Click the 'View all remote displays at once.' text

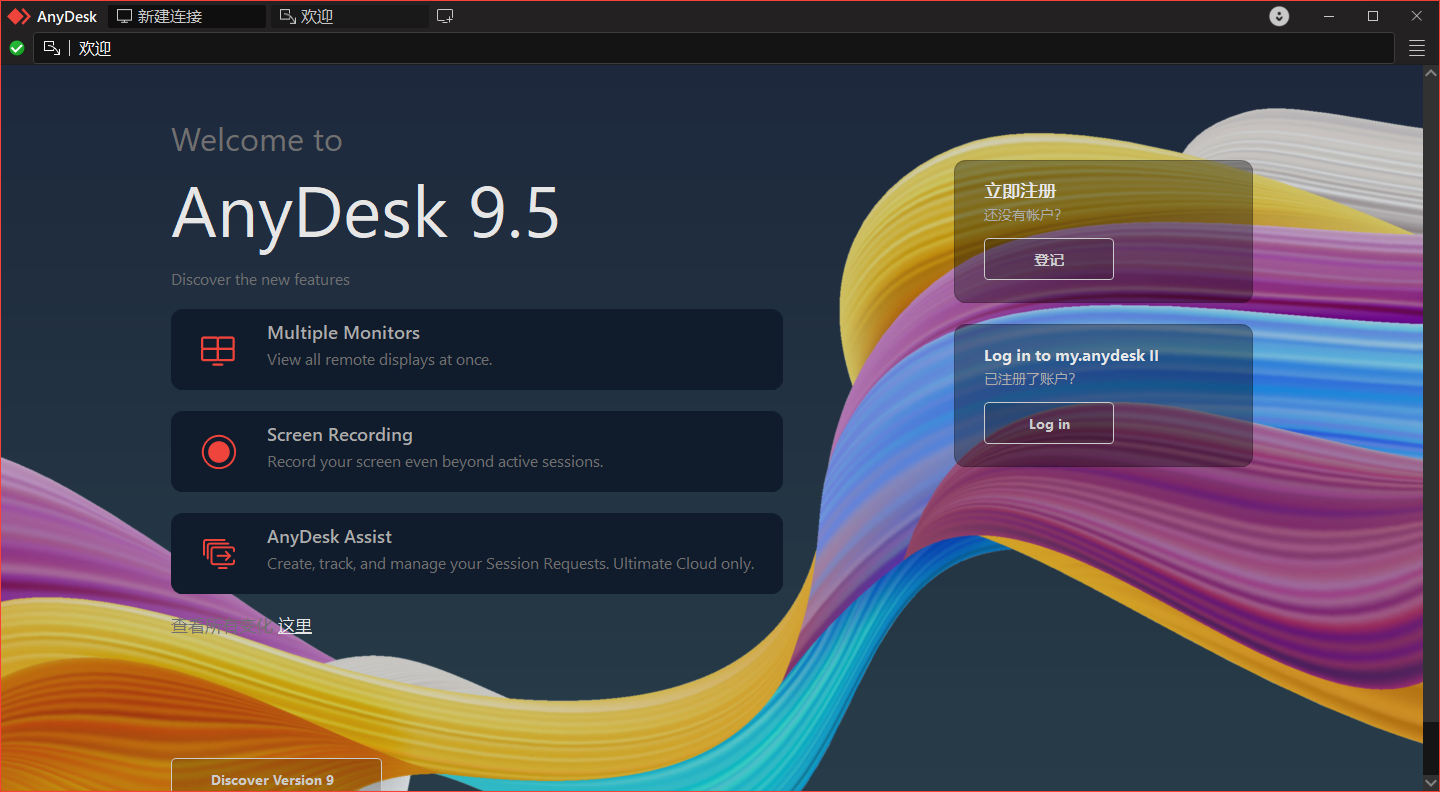coord(380,360)
